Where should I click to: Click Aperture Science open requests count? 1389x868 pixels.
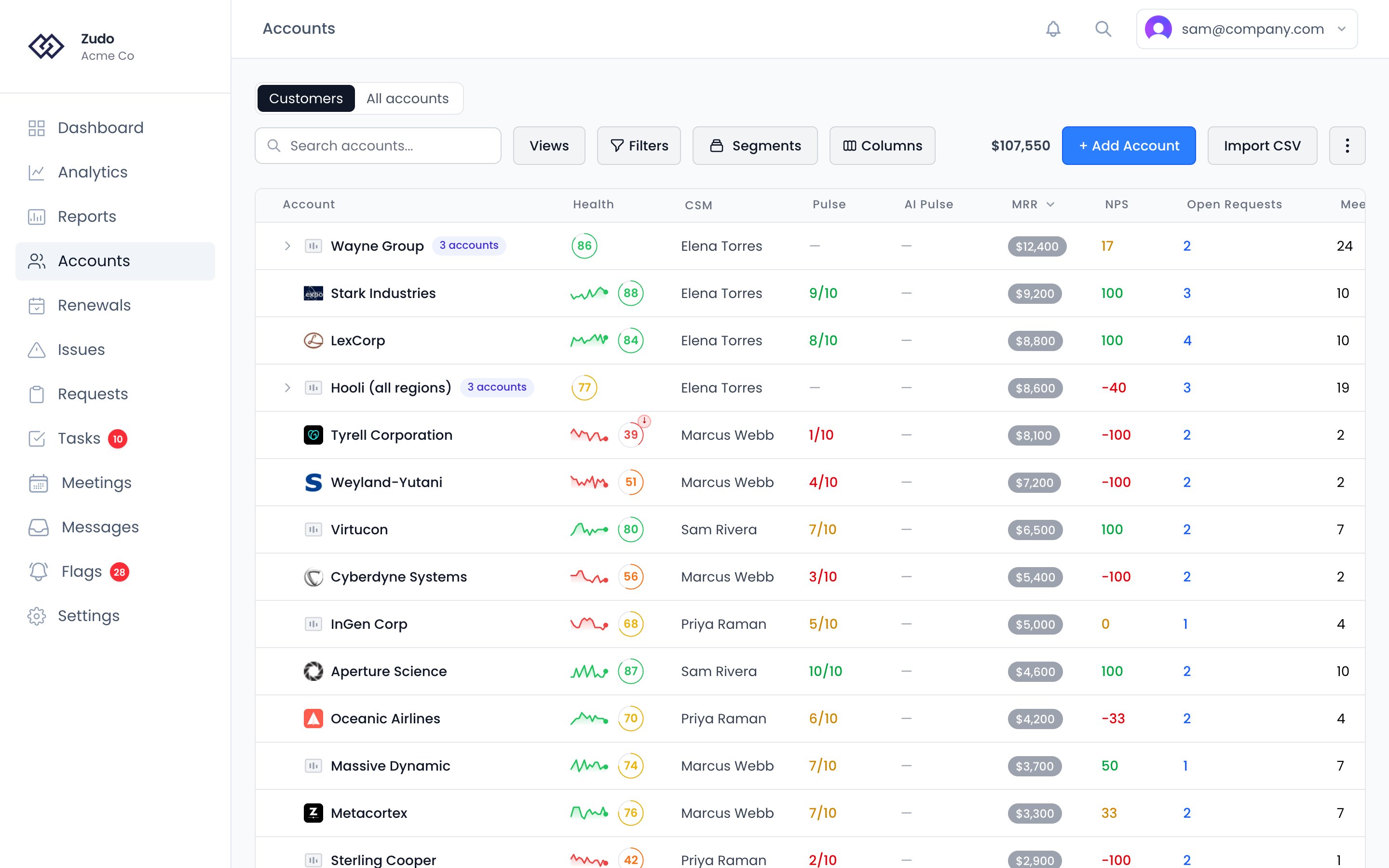[x=1186, y=672]
